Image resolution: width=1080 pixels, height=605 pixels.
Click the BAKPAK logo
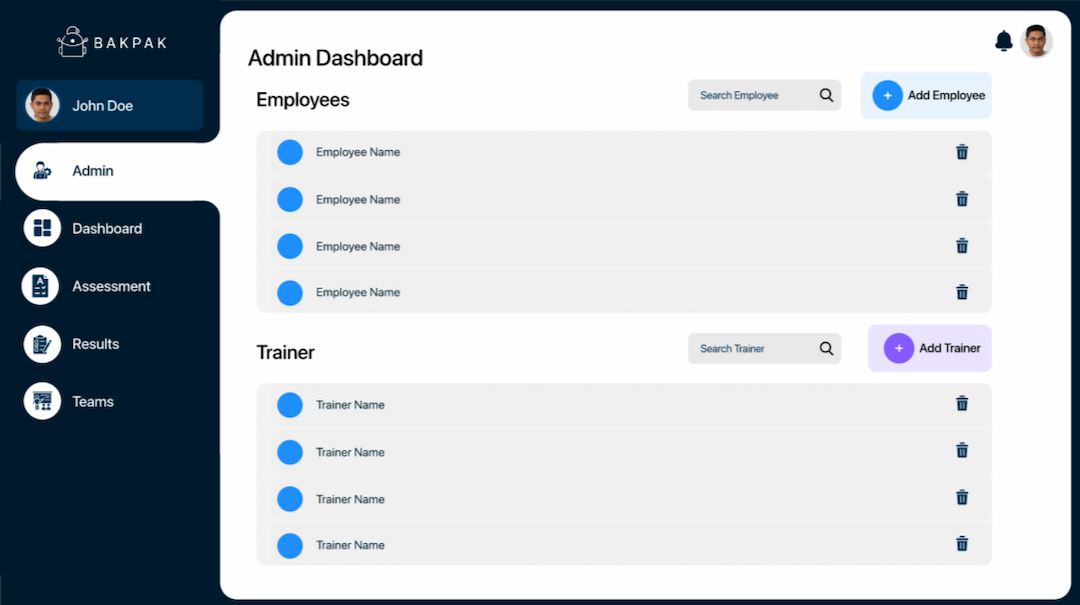[x=112, y=42]
